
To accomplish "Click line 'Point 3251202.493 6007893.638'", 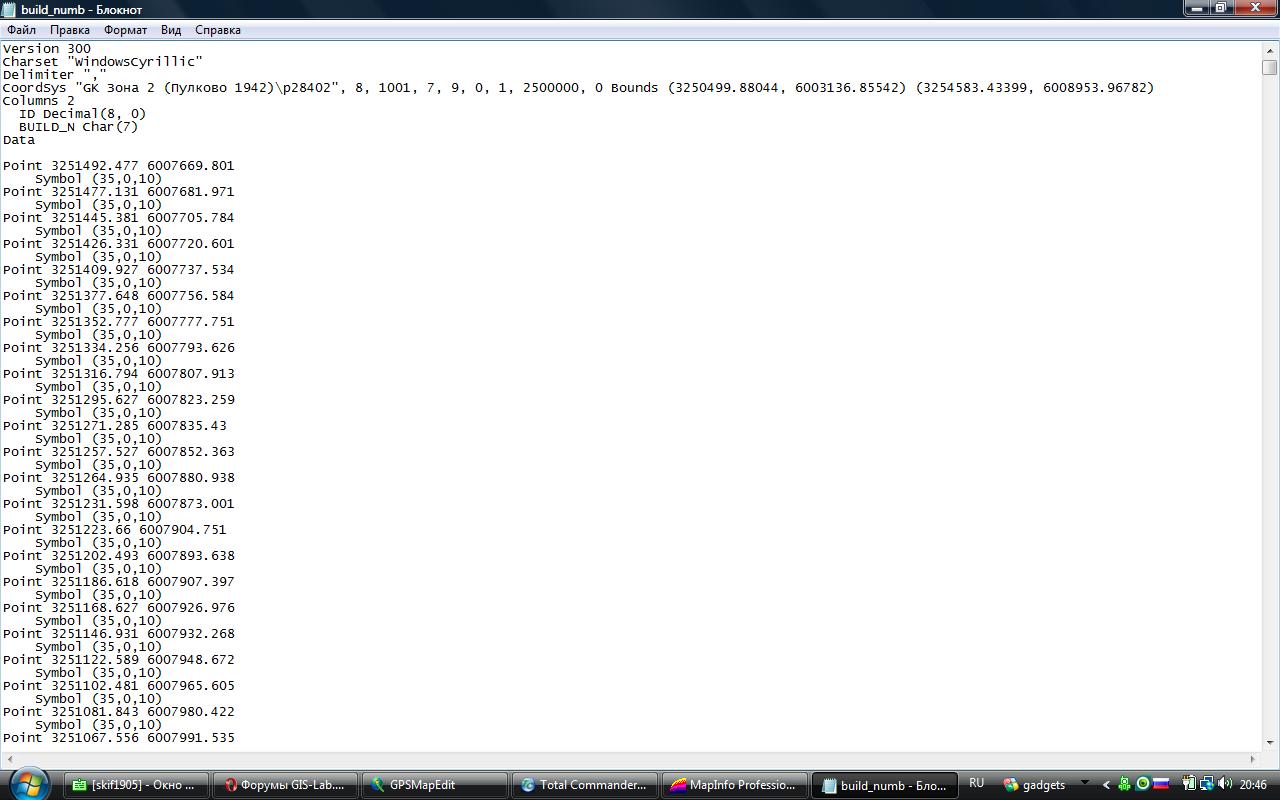I will tap(119, 555).
